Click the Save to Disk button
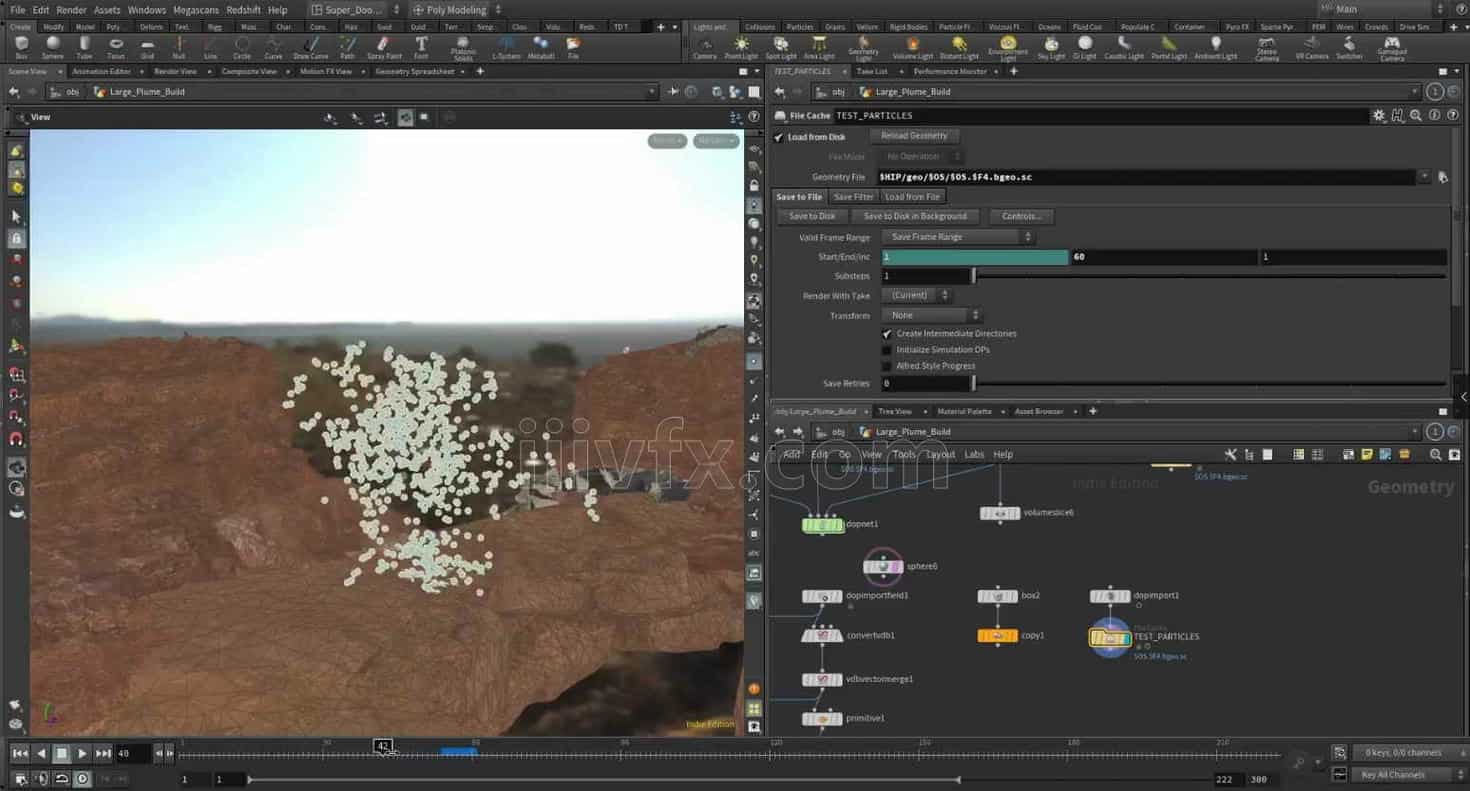The image size is (1470, 791). tap(812, 216)
